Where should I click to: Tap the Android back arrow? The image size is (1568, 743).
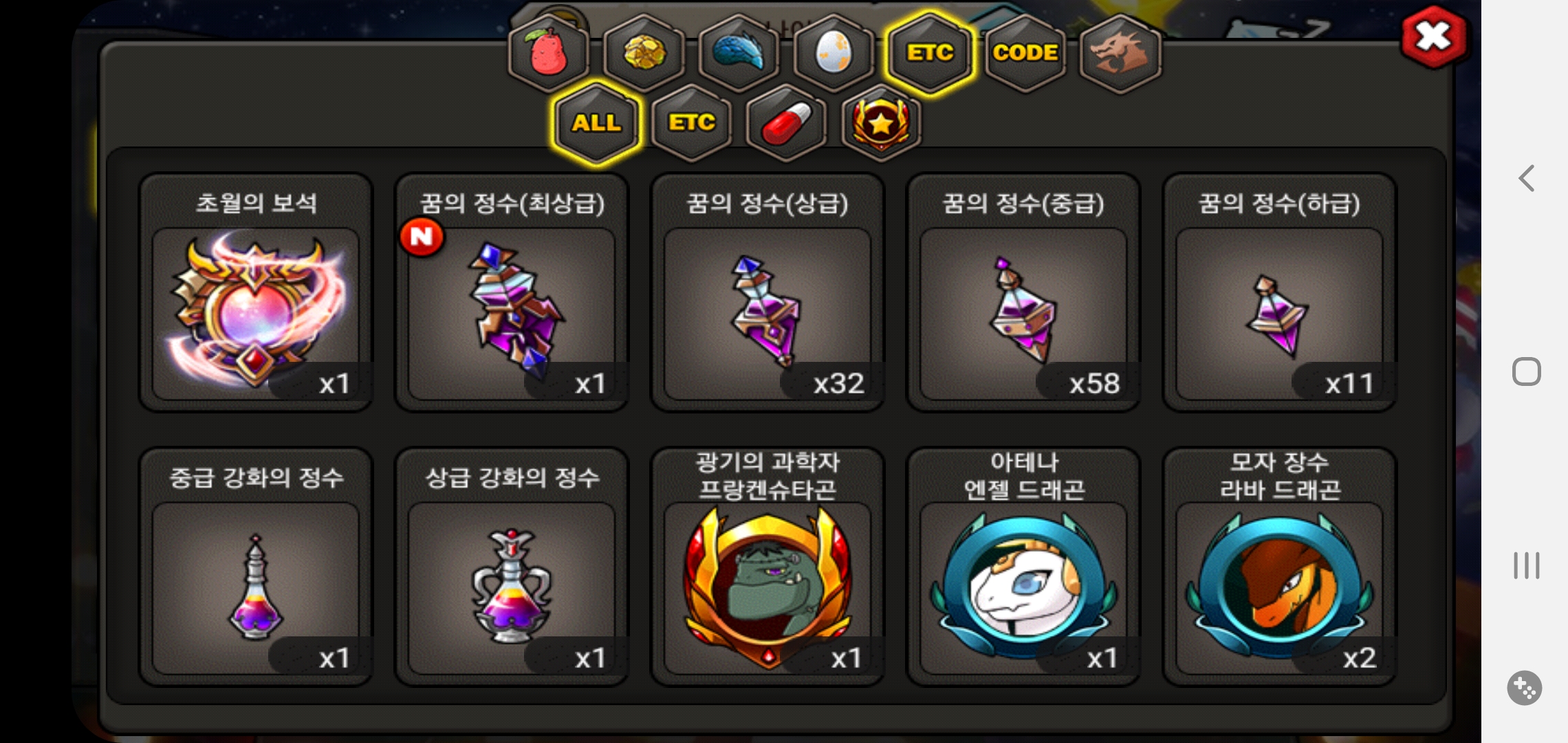pos(1526,178)
